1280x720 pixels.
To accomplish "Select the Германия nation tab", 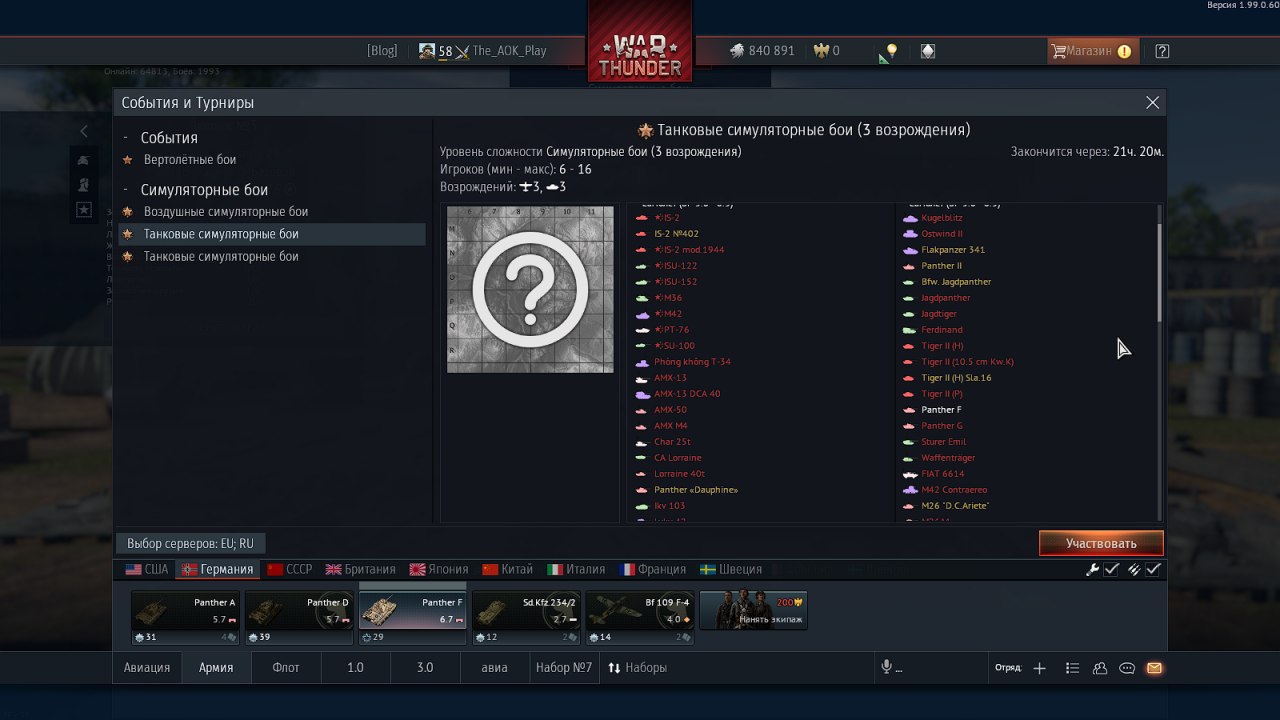I will (x=217, y=570).
